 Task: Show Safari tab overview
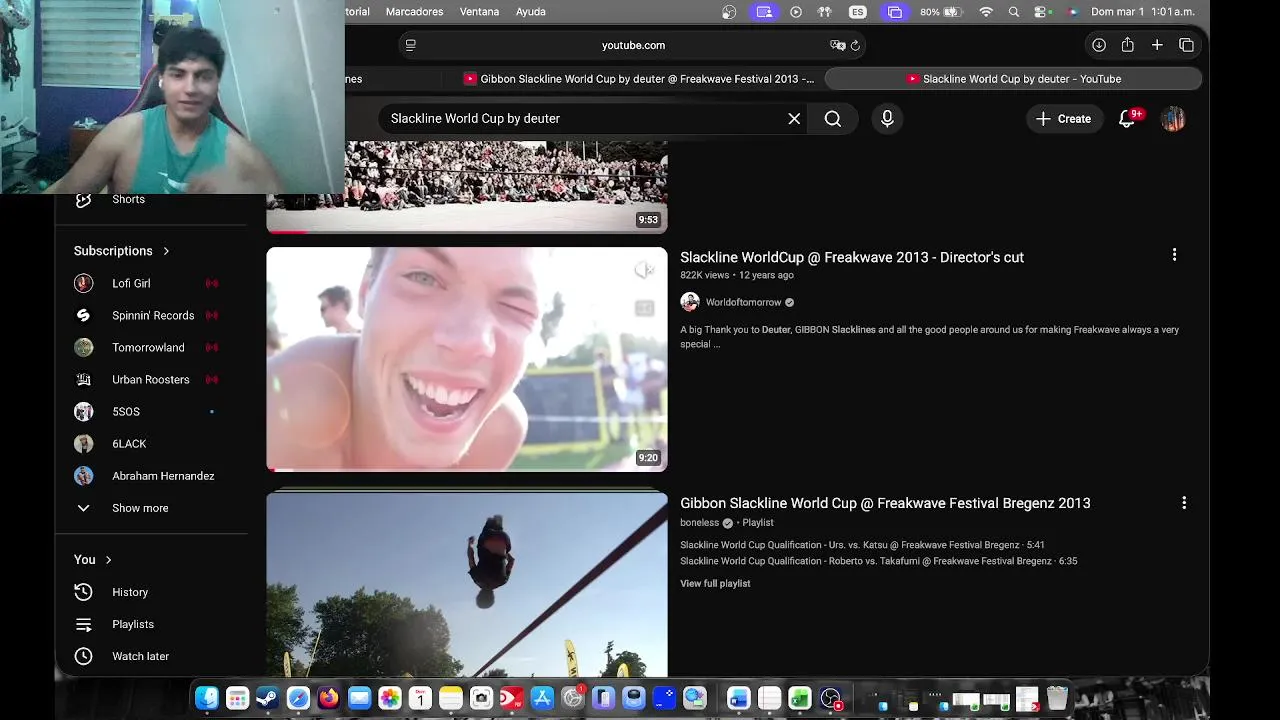click(x=1186, y=45)
